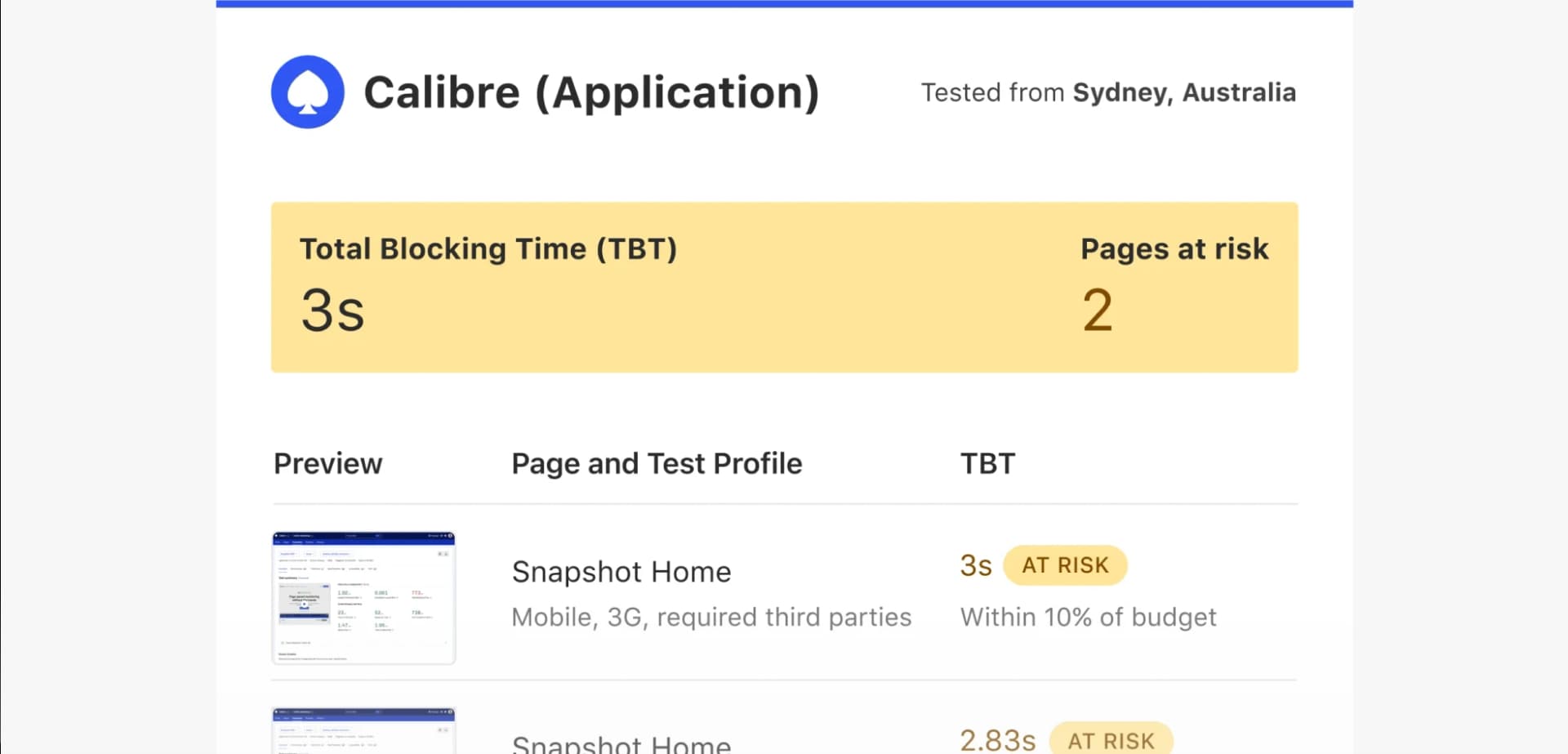Click the 3s TBT value in first row
The height and width of the screenshot is (754, 1568).
[975, 565]
